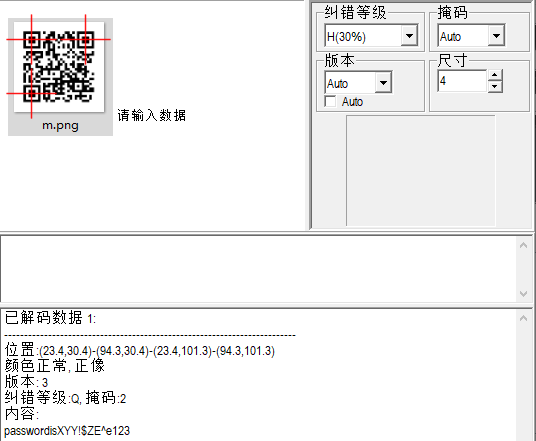Decrease 尺寸 value with down arrow
The height and width of the screenshot is (441, 536).
[495, 86]
